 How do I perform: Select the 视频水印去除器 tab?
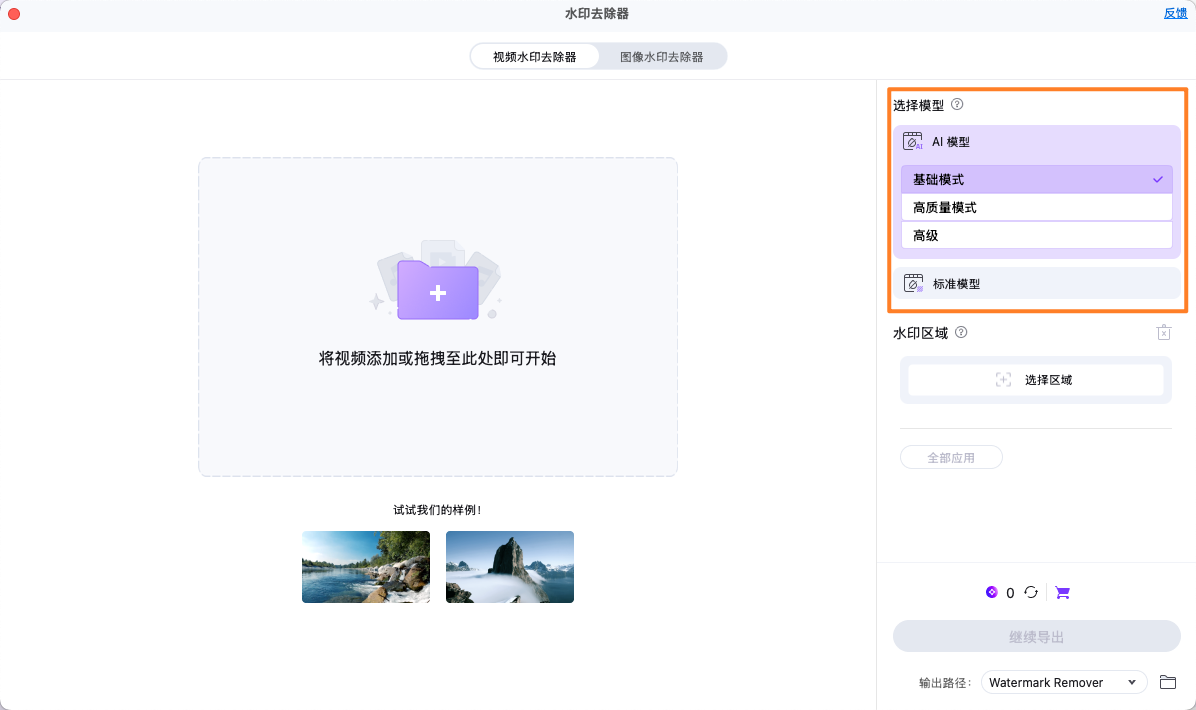(x=536, y=56)
